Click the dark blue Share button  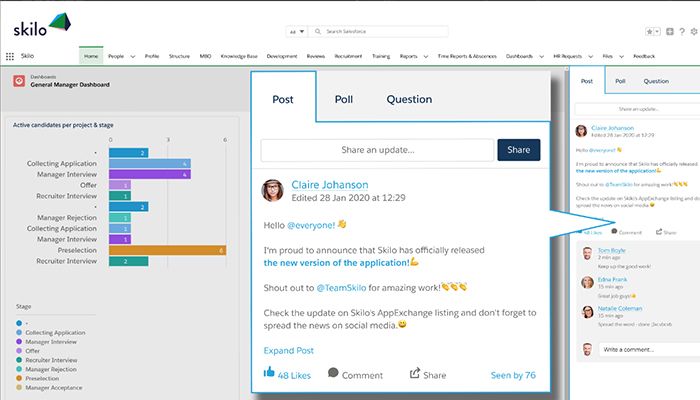point(519,150)
